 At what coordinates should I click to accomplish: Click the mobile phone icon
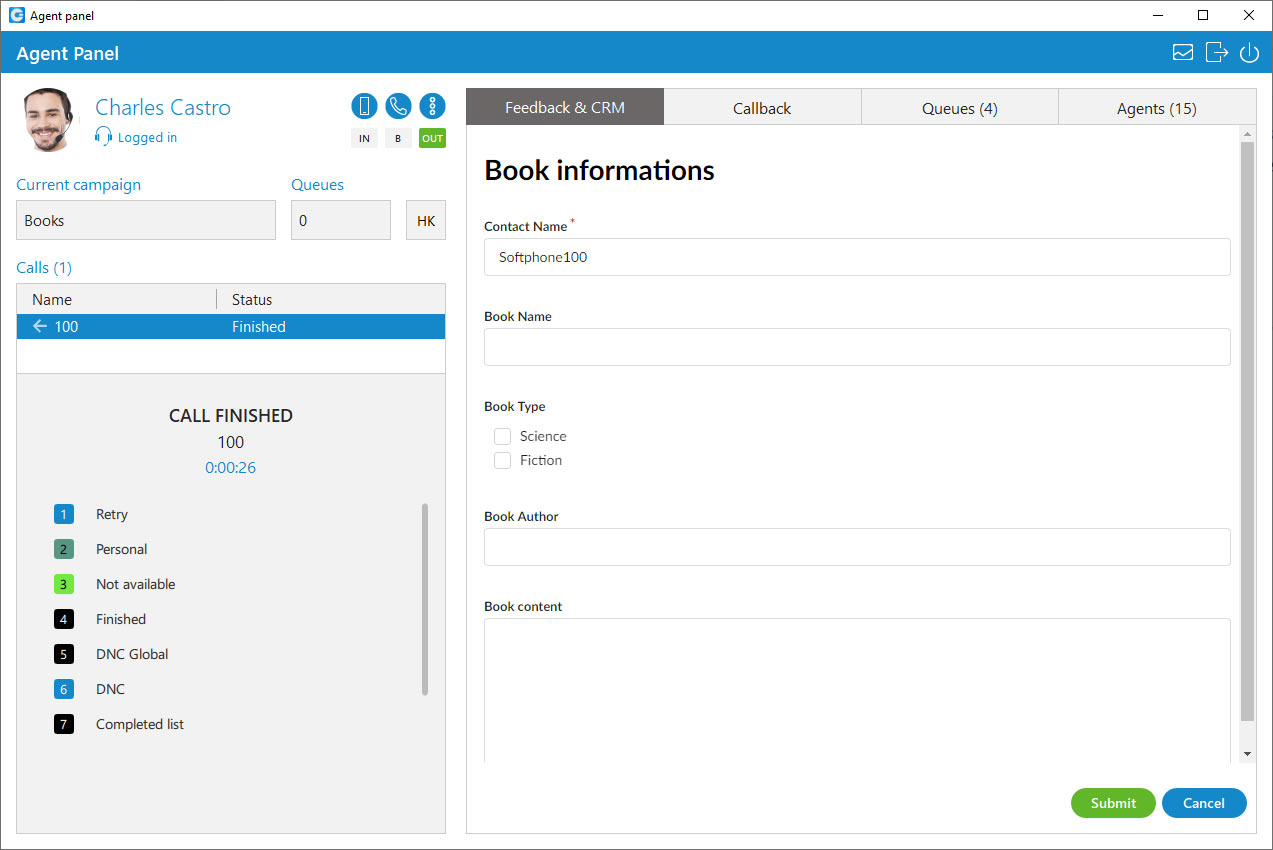tap(364, 105)
